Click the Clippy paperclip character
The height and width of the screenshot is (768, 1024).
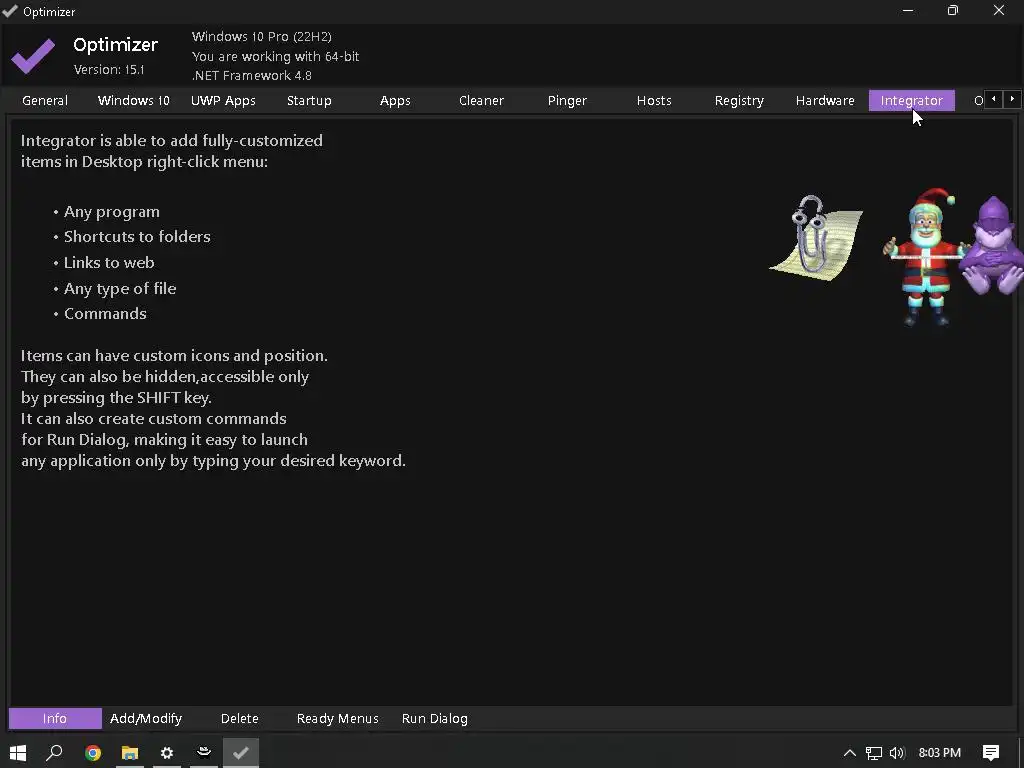[816, 238]
